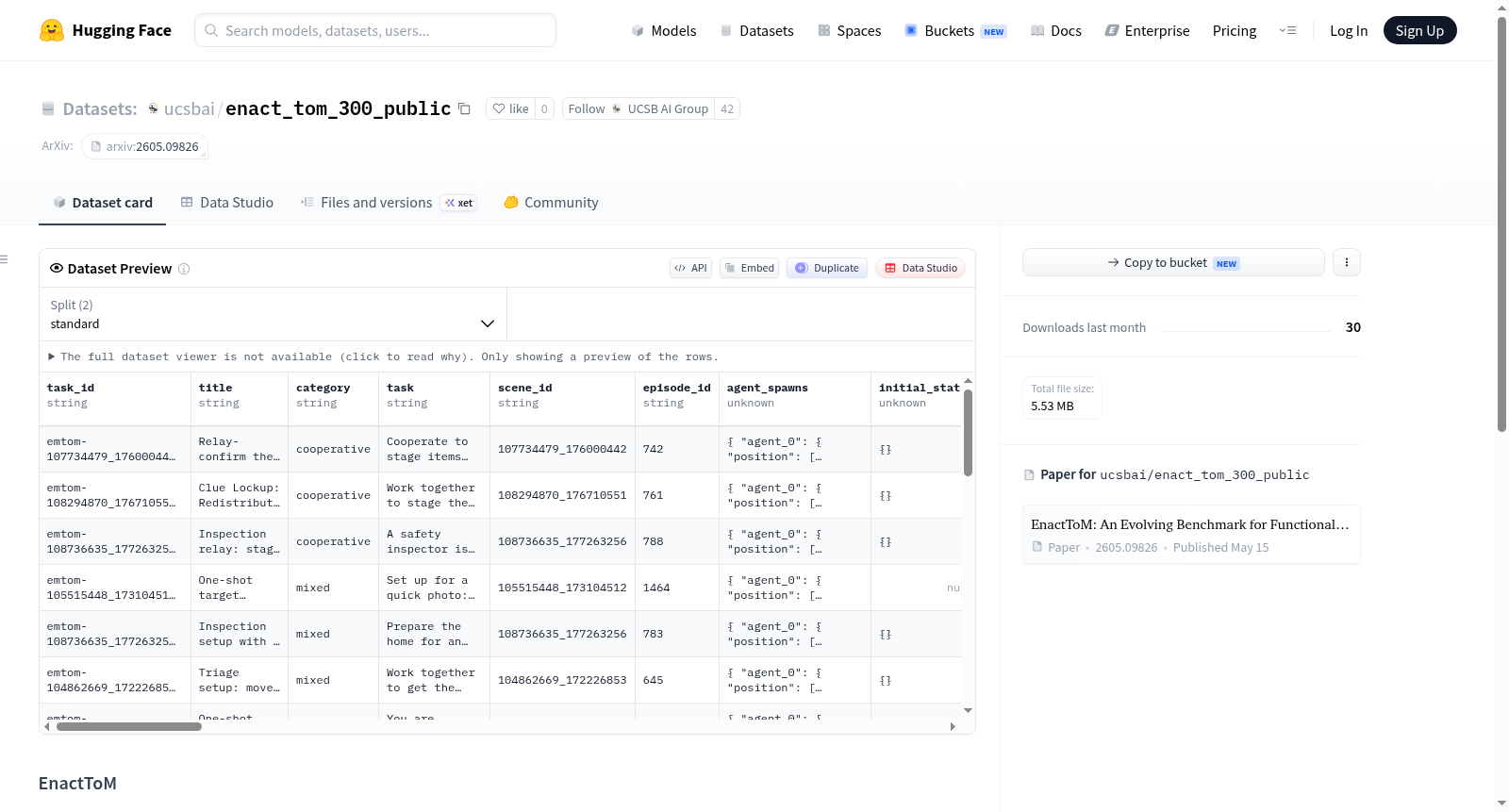The height and width of the screenshot is (812, 1509).
Task: Click the scene cell 108294870_176710551
Action: pos(562,495)
